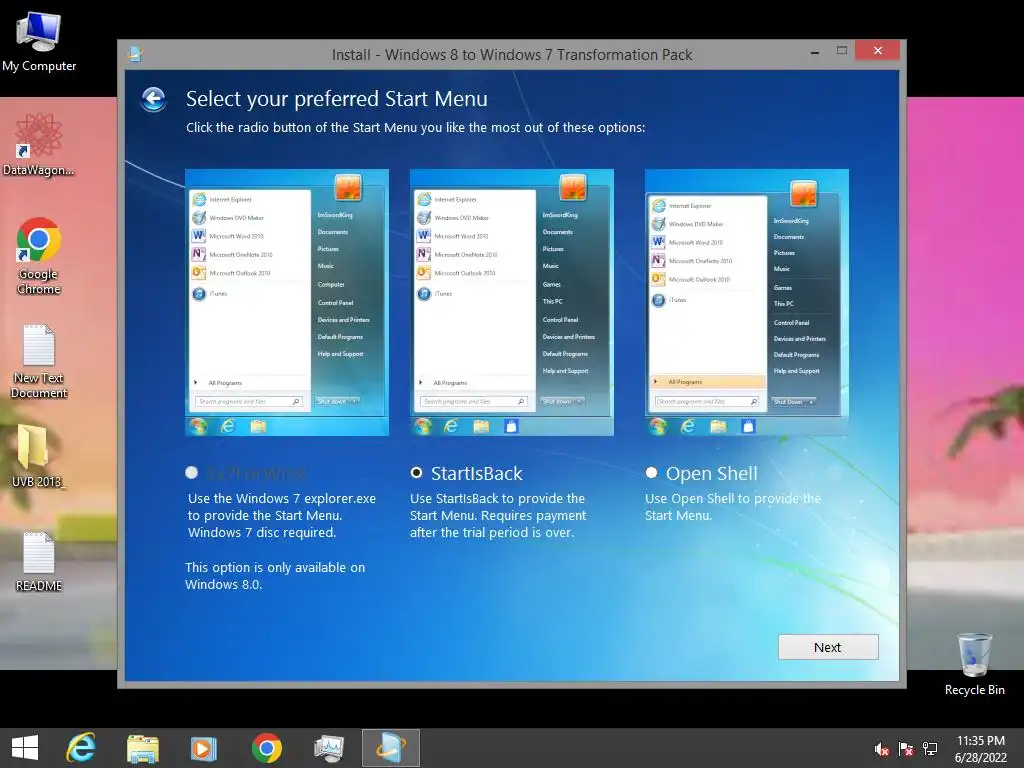Click 'This option is only available on Windows 8.0.' text

point(275,575)
